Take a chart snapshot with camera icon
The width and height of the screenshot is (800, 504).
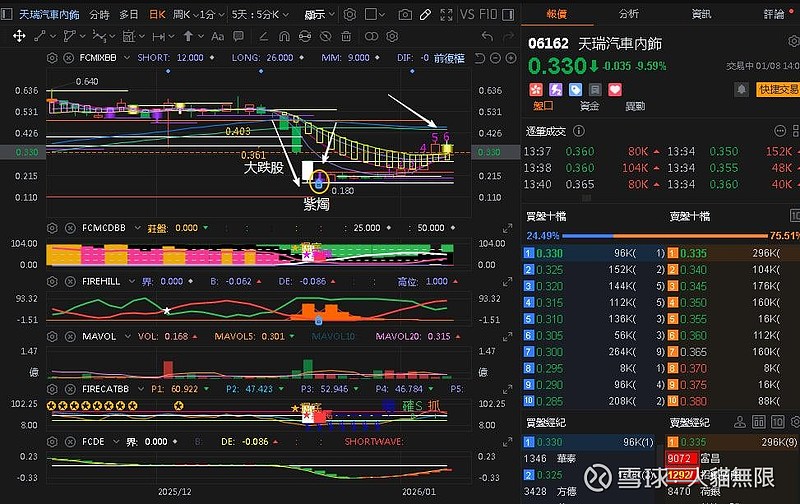pyautogui.click(x=405, y=15)
